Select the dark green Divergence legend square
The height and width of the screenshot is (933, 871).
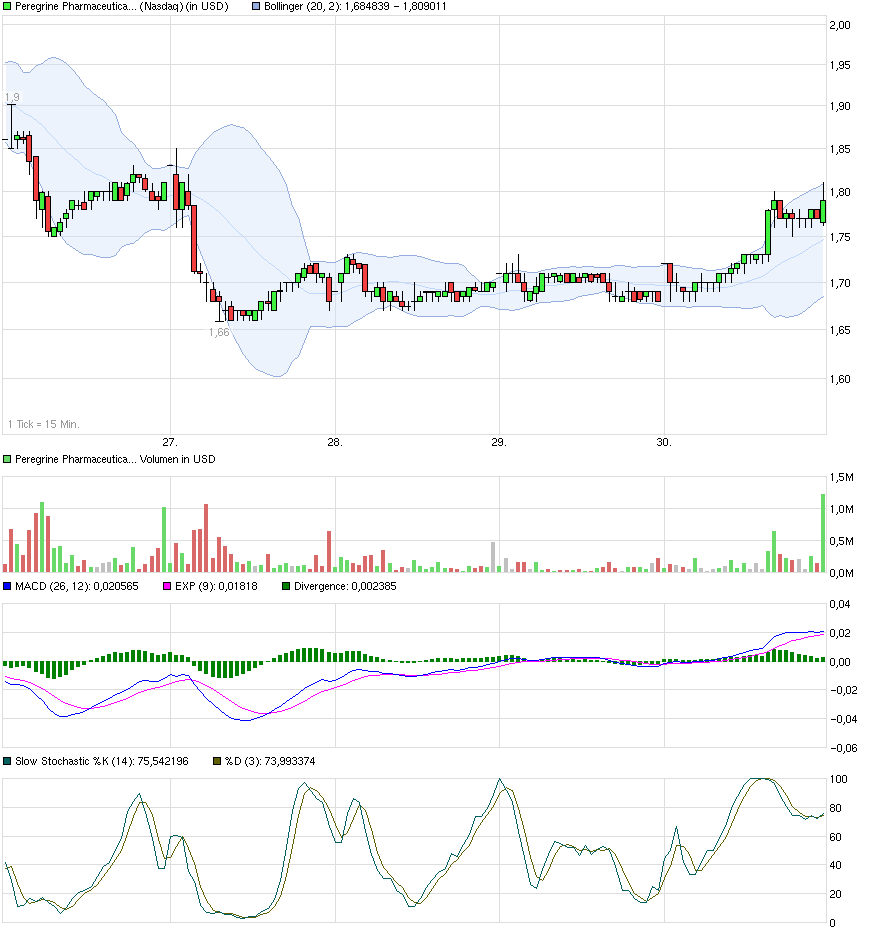[x=285, y=587]
